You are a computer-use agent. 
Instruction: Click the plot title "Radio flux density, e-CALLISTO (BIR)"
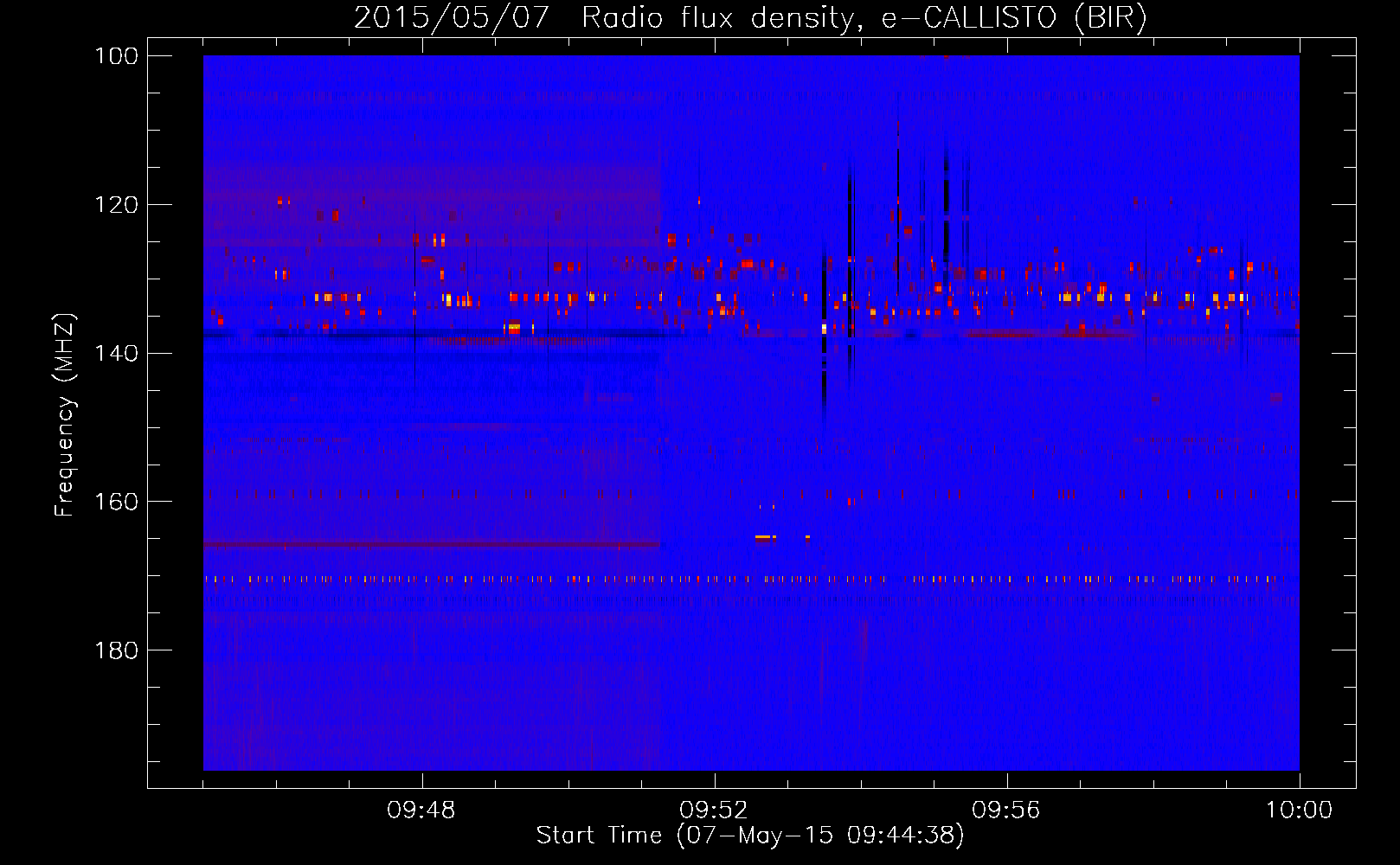coord(864,18)
